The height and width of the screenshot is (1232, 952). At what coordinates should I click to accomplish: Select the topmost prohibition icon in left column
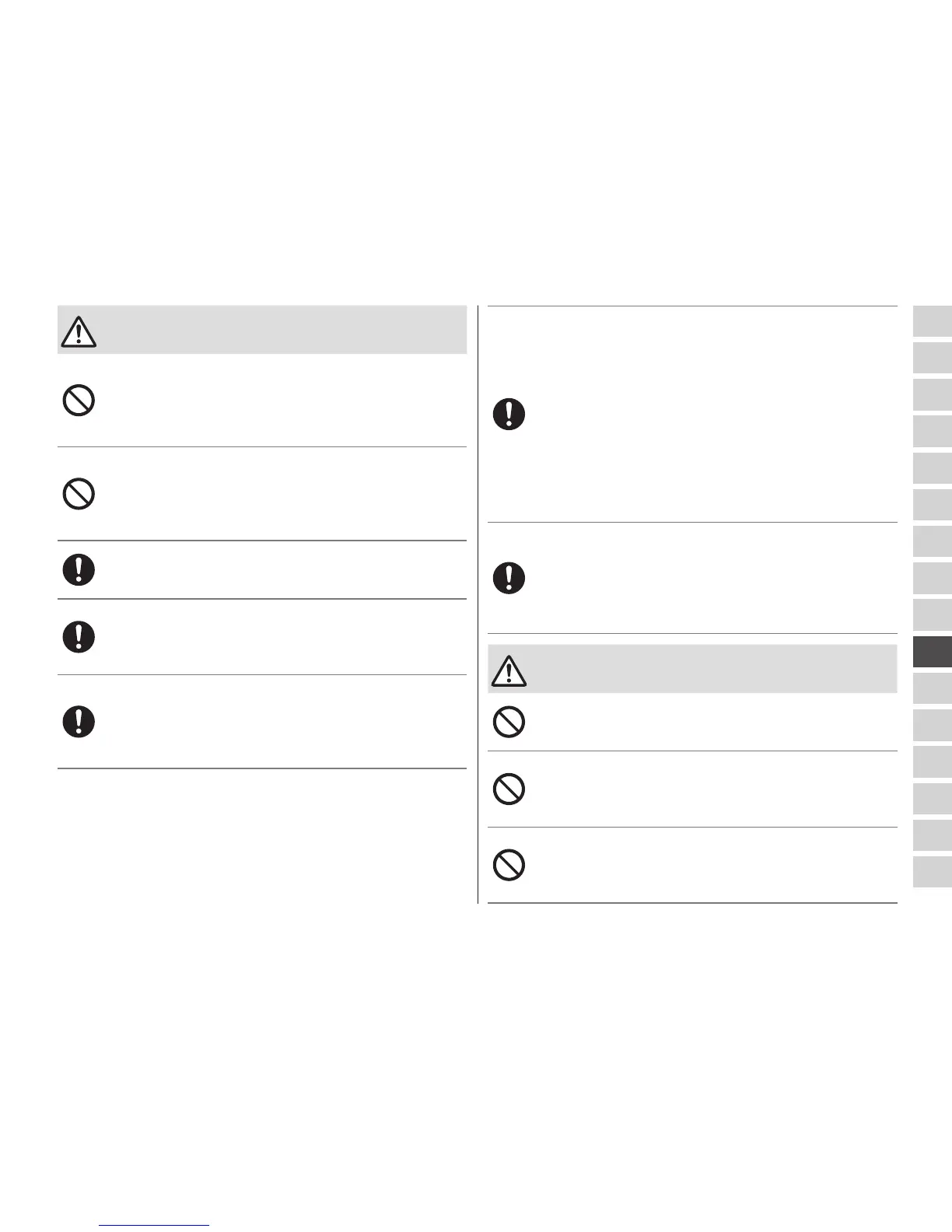pyautogui.click(x=79, y=401)
